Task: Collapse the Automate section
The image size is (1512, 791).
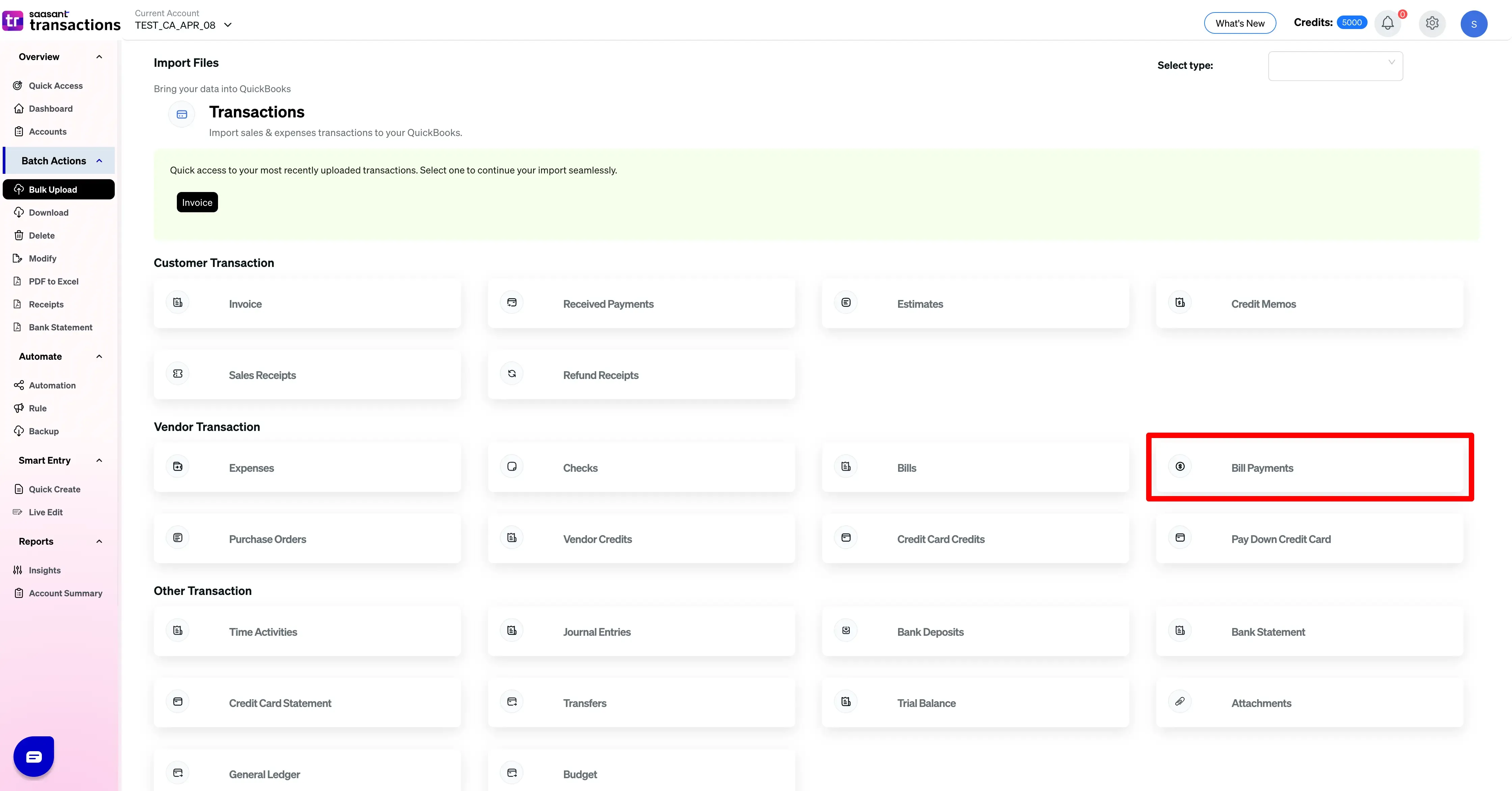Action: 99,356
